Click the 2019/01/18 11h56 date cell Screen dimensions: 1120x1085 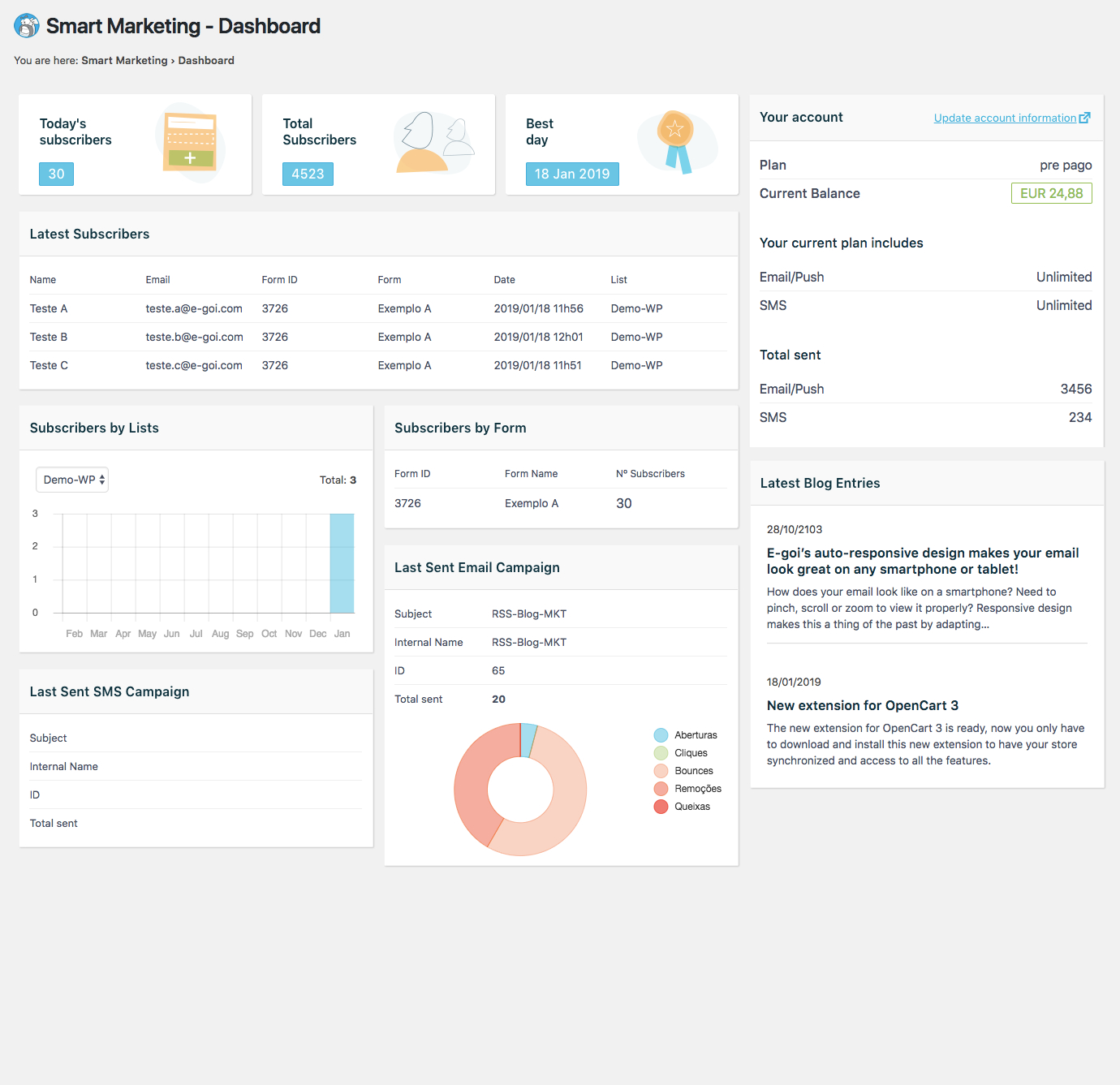pos(539,308)
